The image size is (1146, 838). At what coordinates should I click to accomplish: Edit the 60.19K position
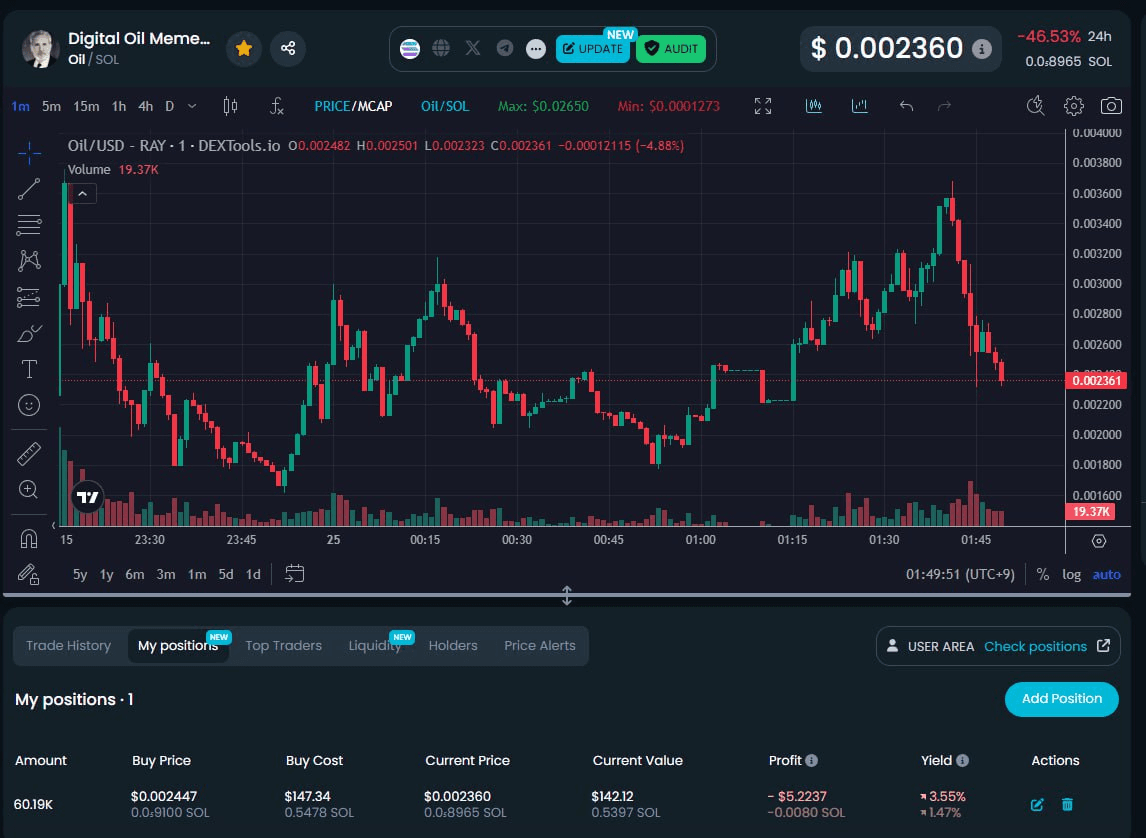[1036, 804]
